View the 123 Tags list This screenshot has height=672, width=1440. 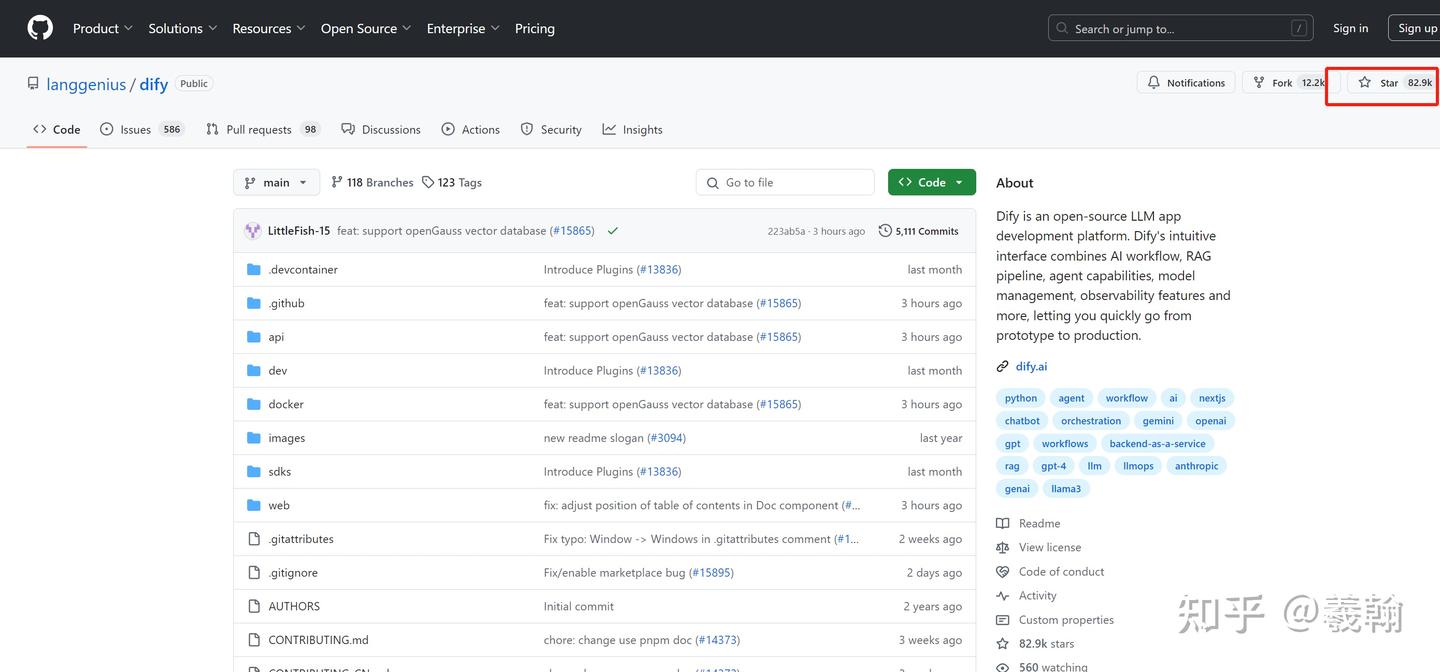pos(452,183)
